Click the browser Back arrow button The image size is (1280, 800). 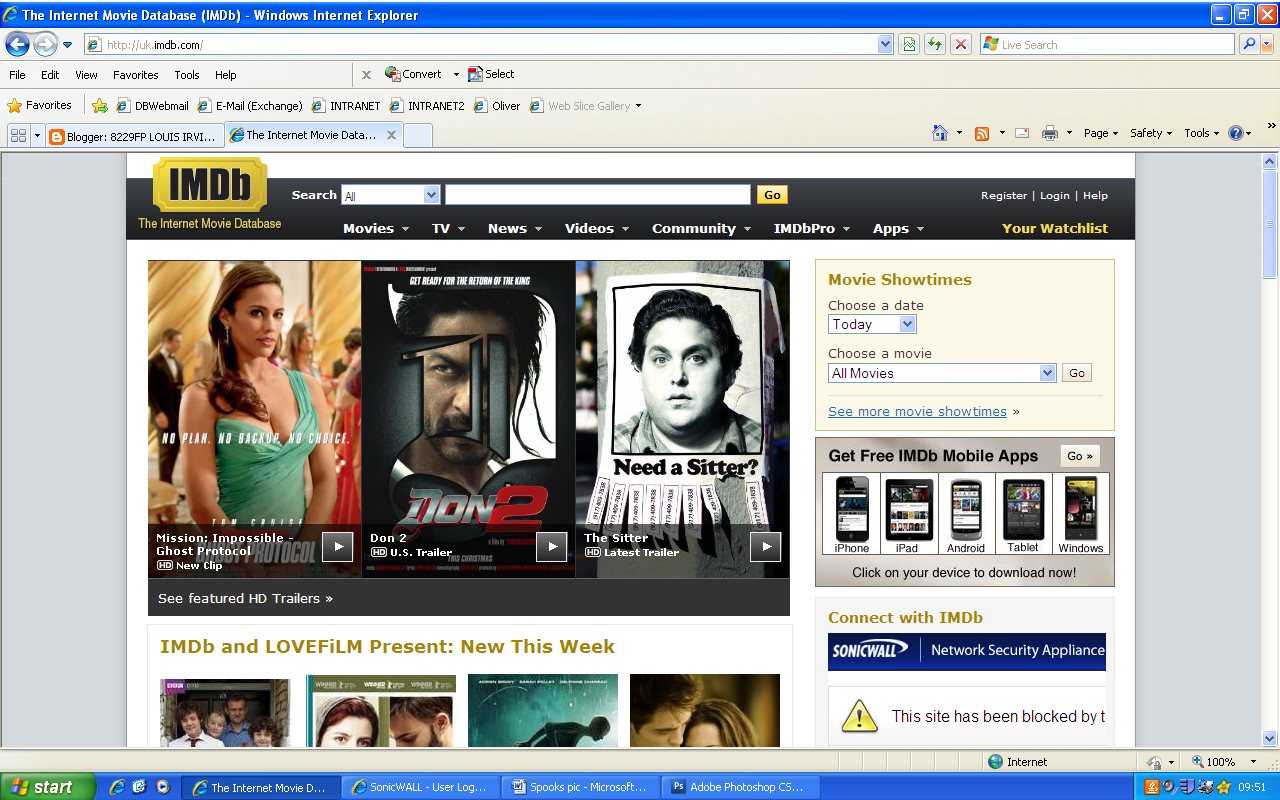coord(17,44)
